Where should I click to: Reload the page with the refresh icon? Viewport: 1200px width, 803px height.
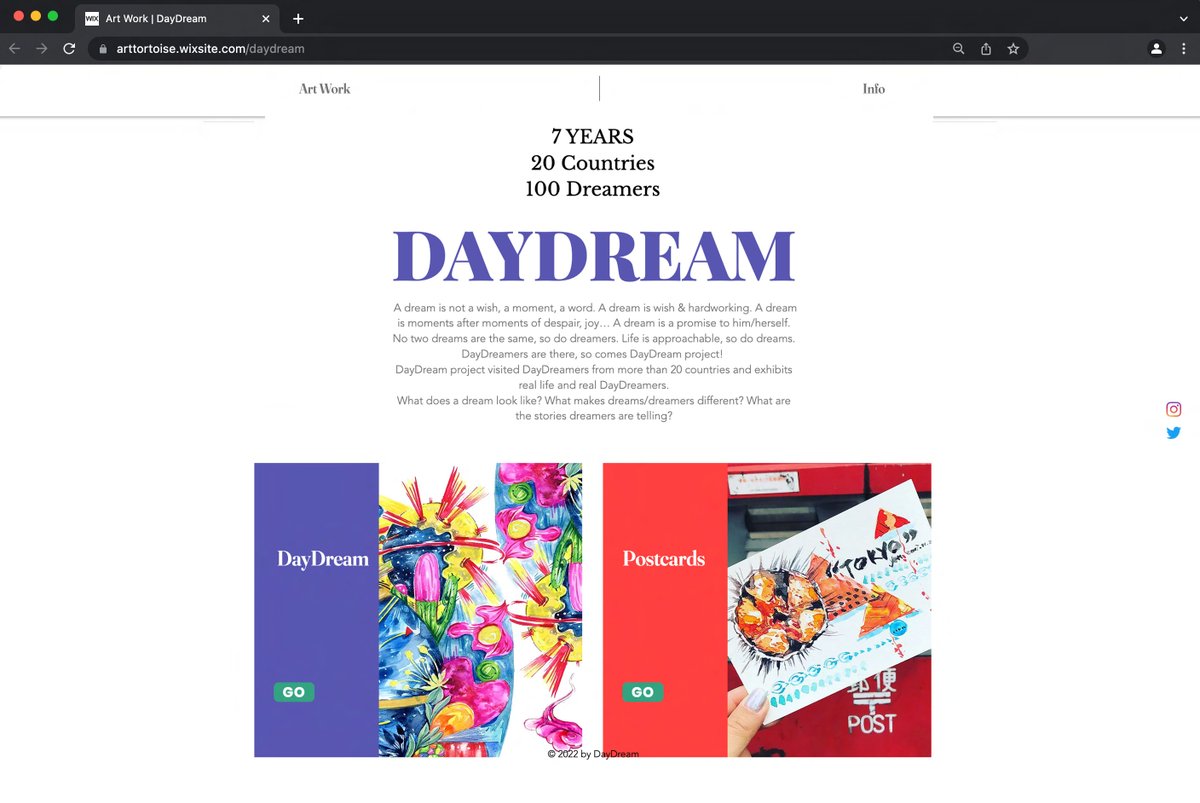point(69,48)
